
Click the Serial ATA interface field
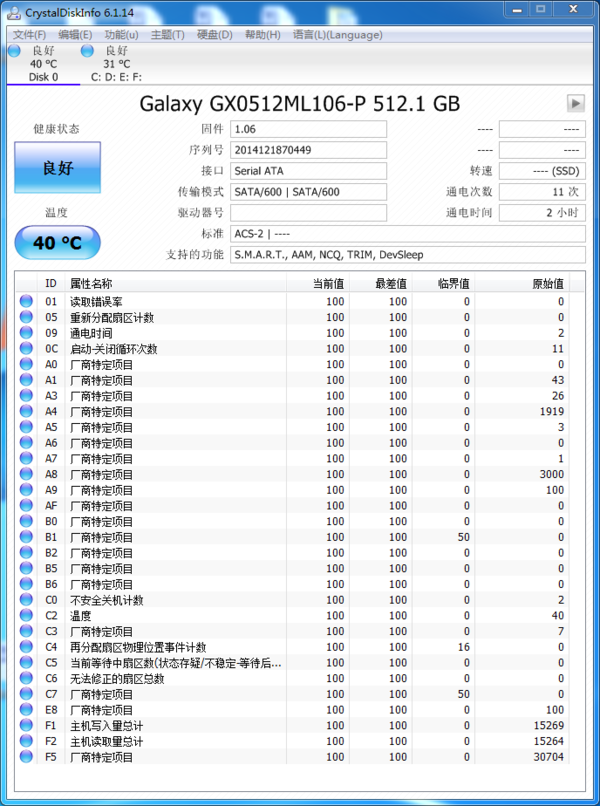click(x=308, y=171)
